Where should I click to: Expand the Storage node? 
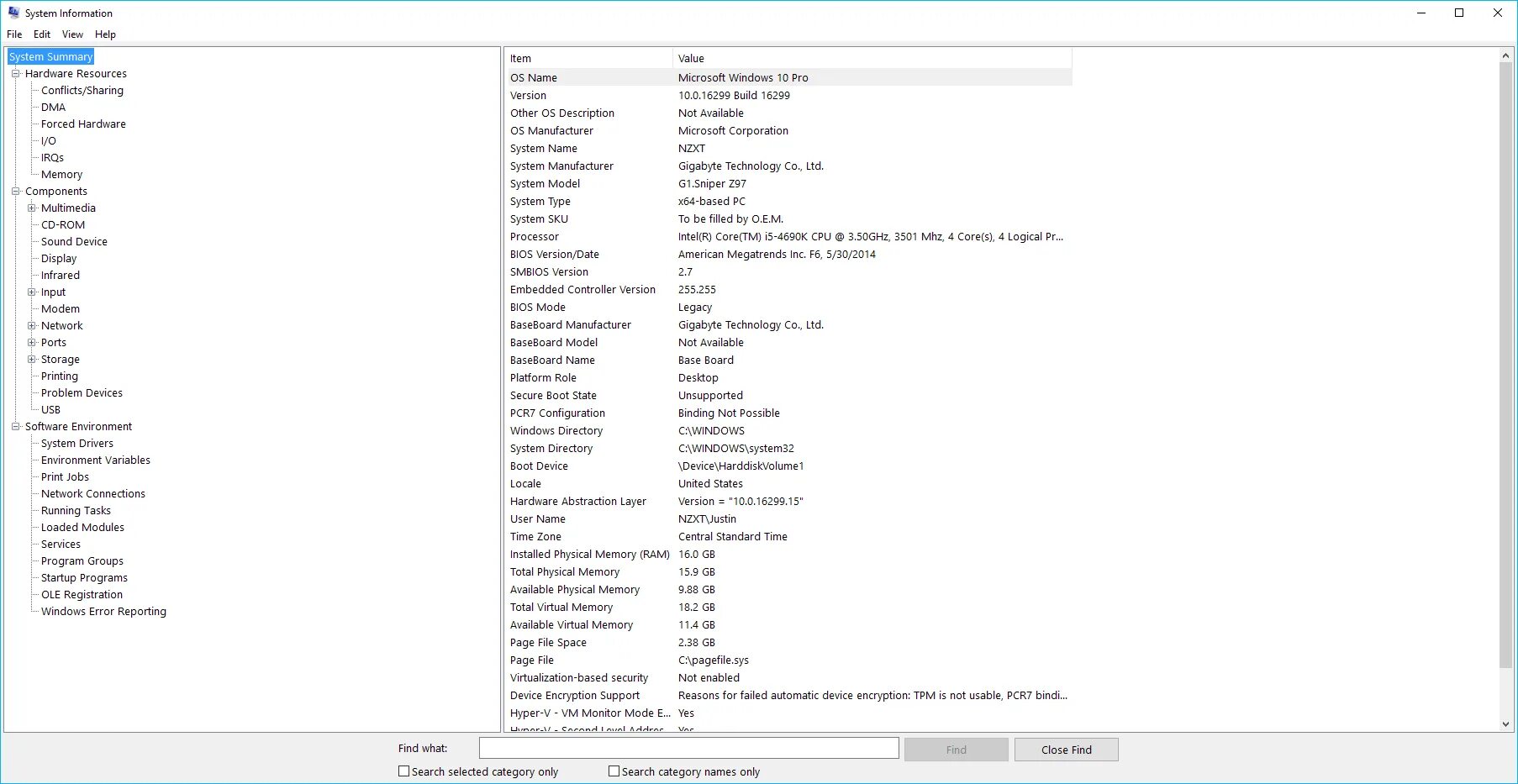(32, 359)
